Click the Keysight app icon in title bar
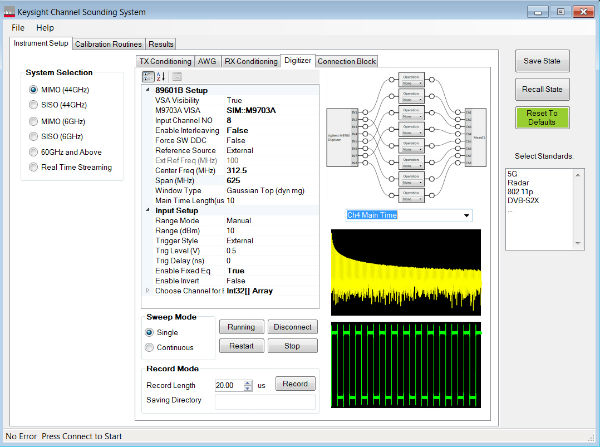Viewport: 600px width, 447px height. 10,11
